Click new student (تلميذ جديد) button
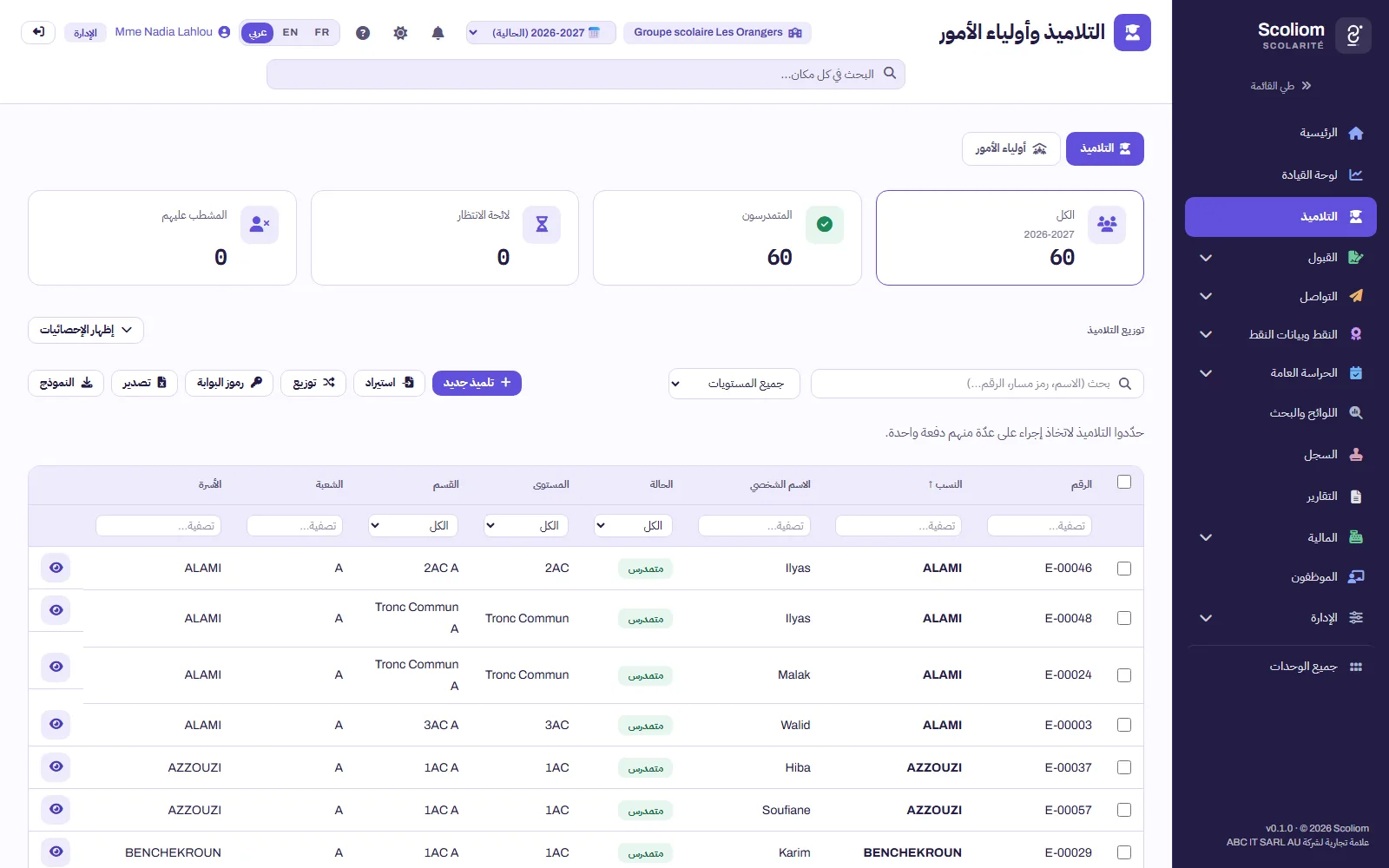 tap(477, 383)
